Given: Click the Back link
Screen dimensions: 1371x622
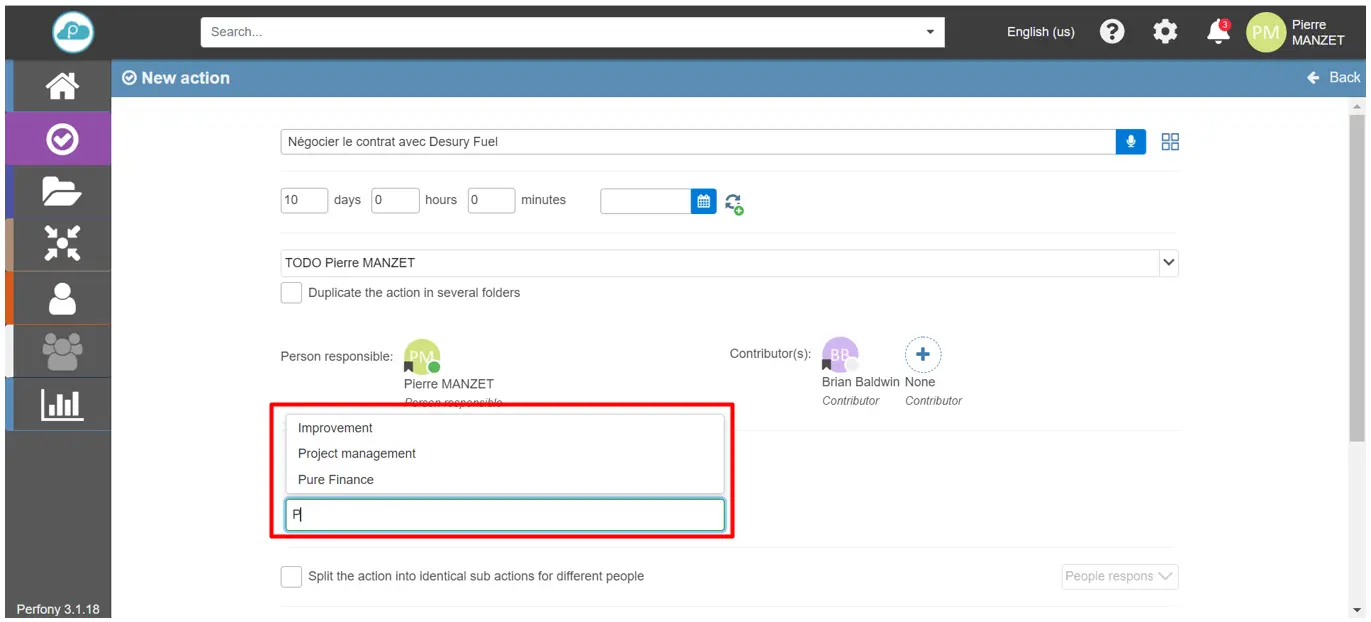Looking at the screenshot, I should (1334, 78).
